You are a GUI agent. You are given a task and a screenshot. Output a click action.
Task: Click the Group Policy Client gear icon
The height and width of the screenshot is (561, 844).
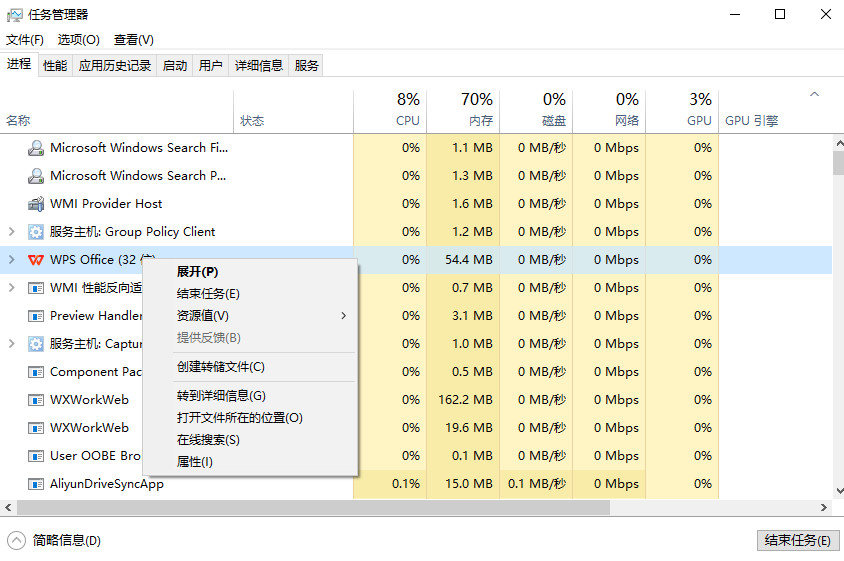pyautogui.click(x=36, y=232)
